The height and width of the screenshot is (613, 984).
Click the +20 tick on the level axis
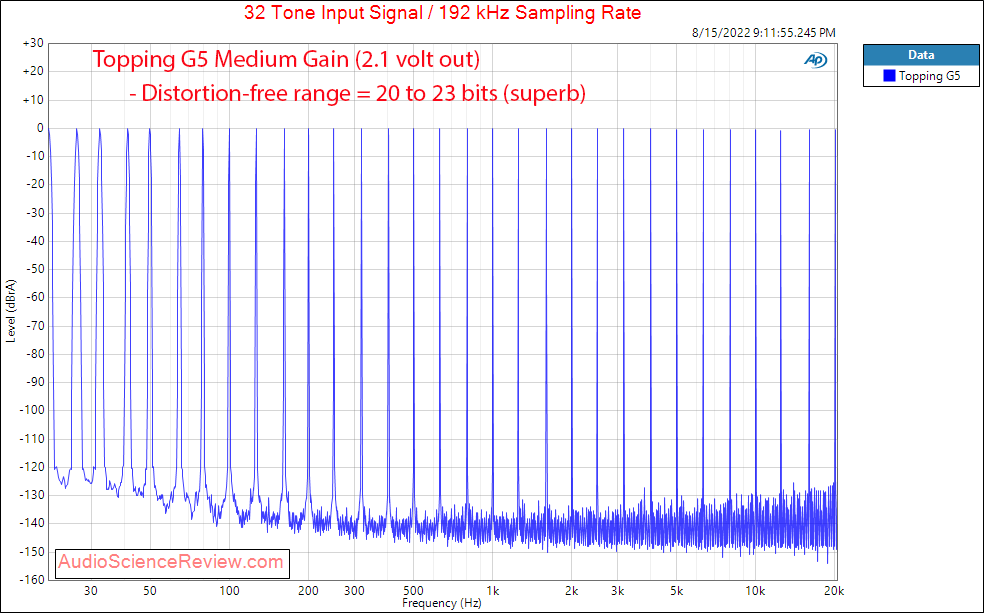[x=33, y=72]
